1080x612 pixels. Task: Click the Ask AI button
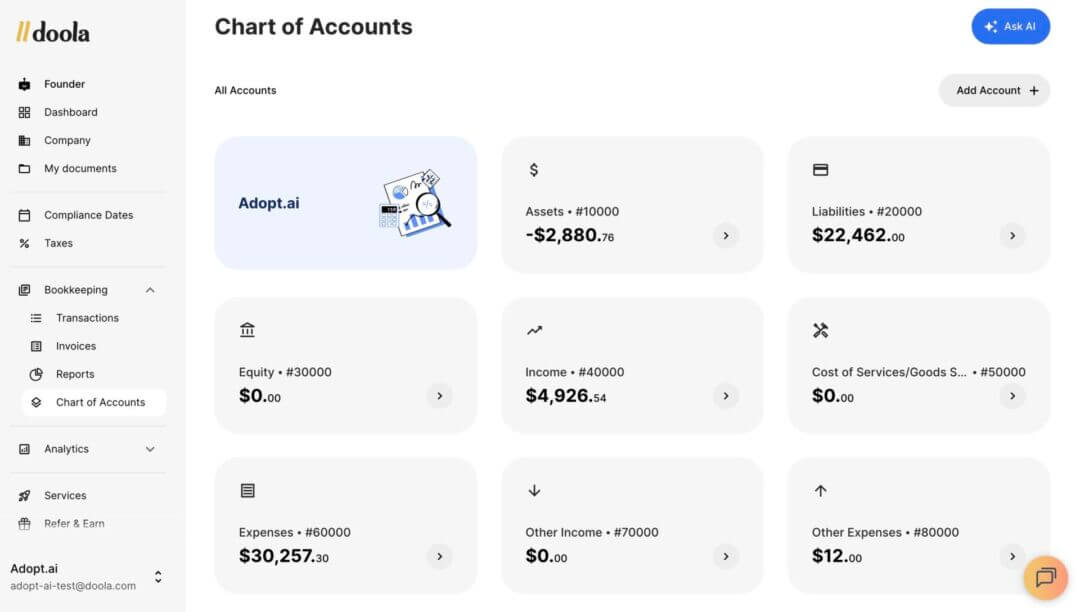click(1010, 27)
